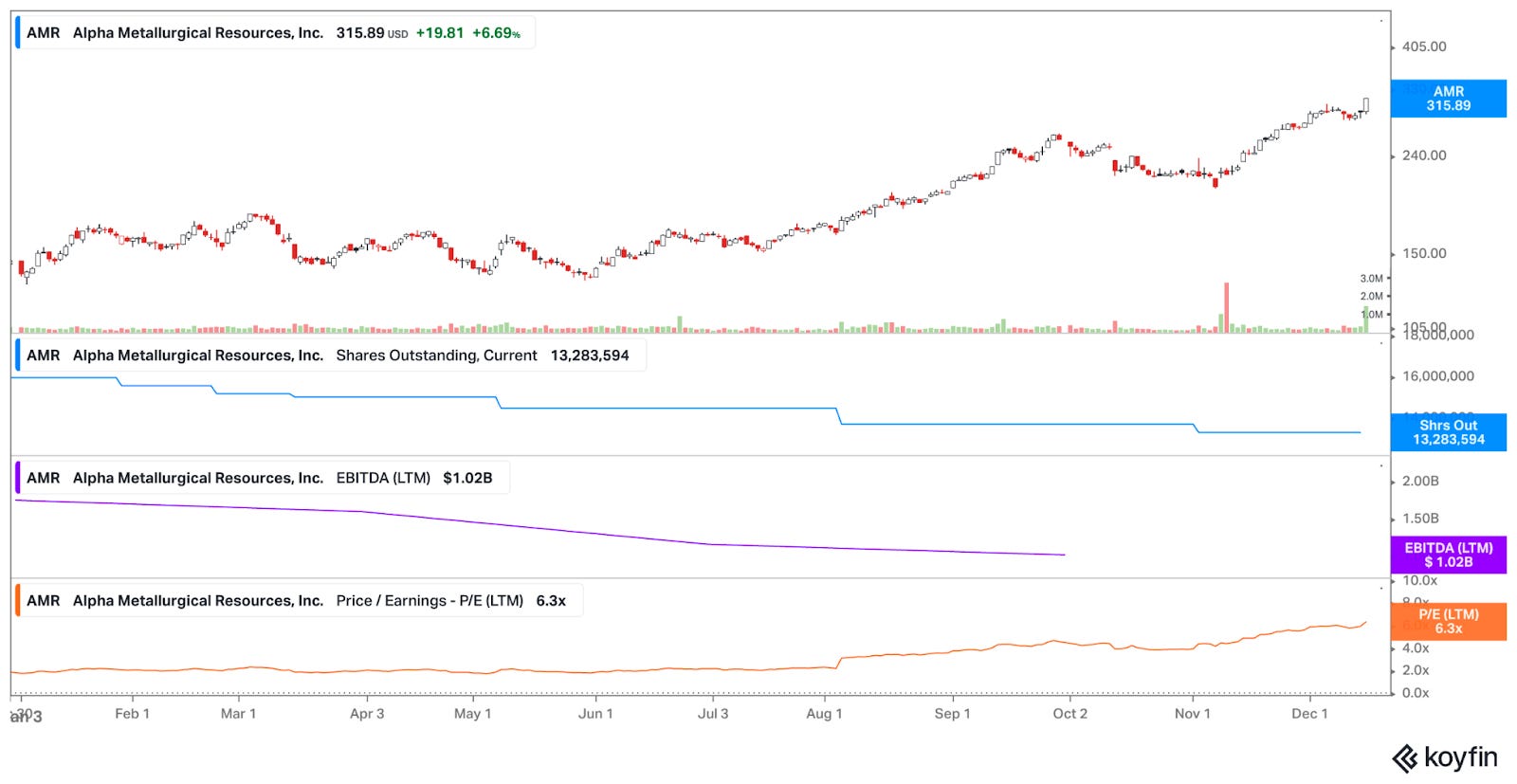Click the 16,000,000 shares axis label
This screenshot has height=784, width=1517.
coord(1438,376)
